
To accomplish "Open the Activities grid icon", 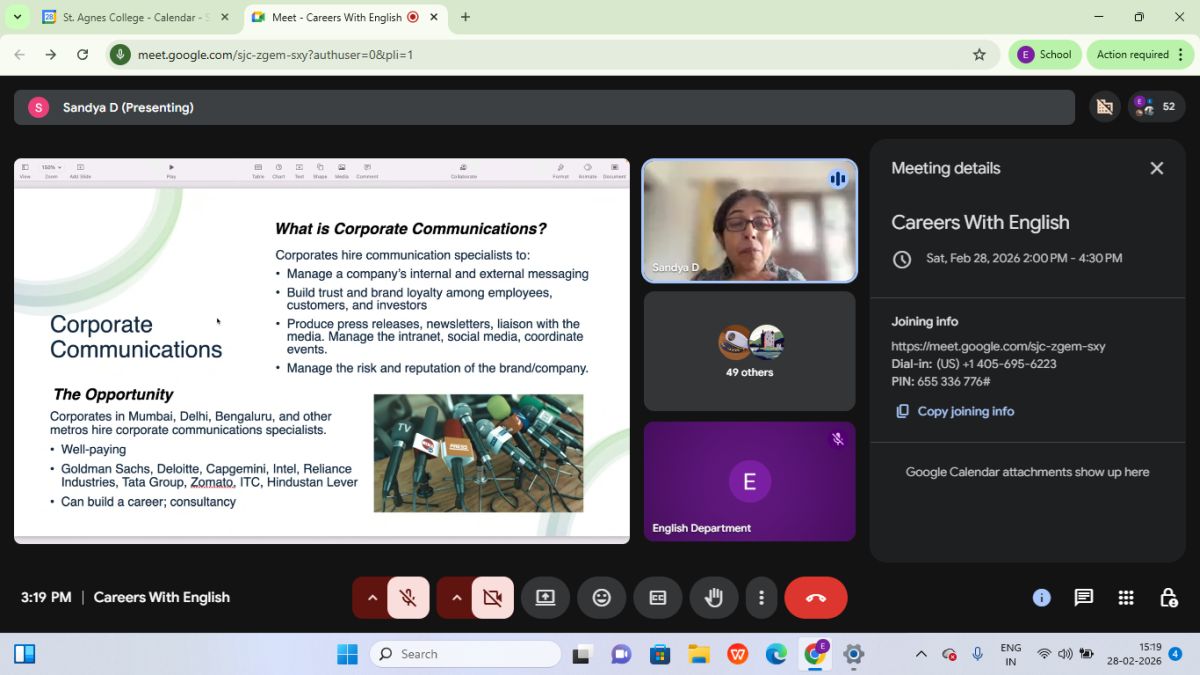I will click(x=1126, y=598).
